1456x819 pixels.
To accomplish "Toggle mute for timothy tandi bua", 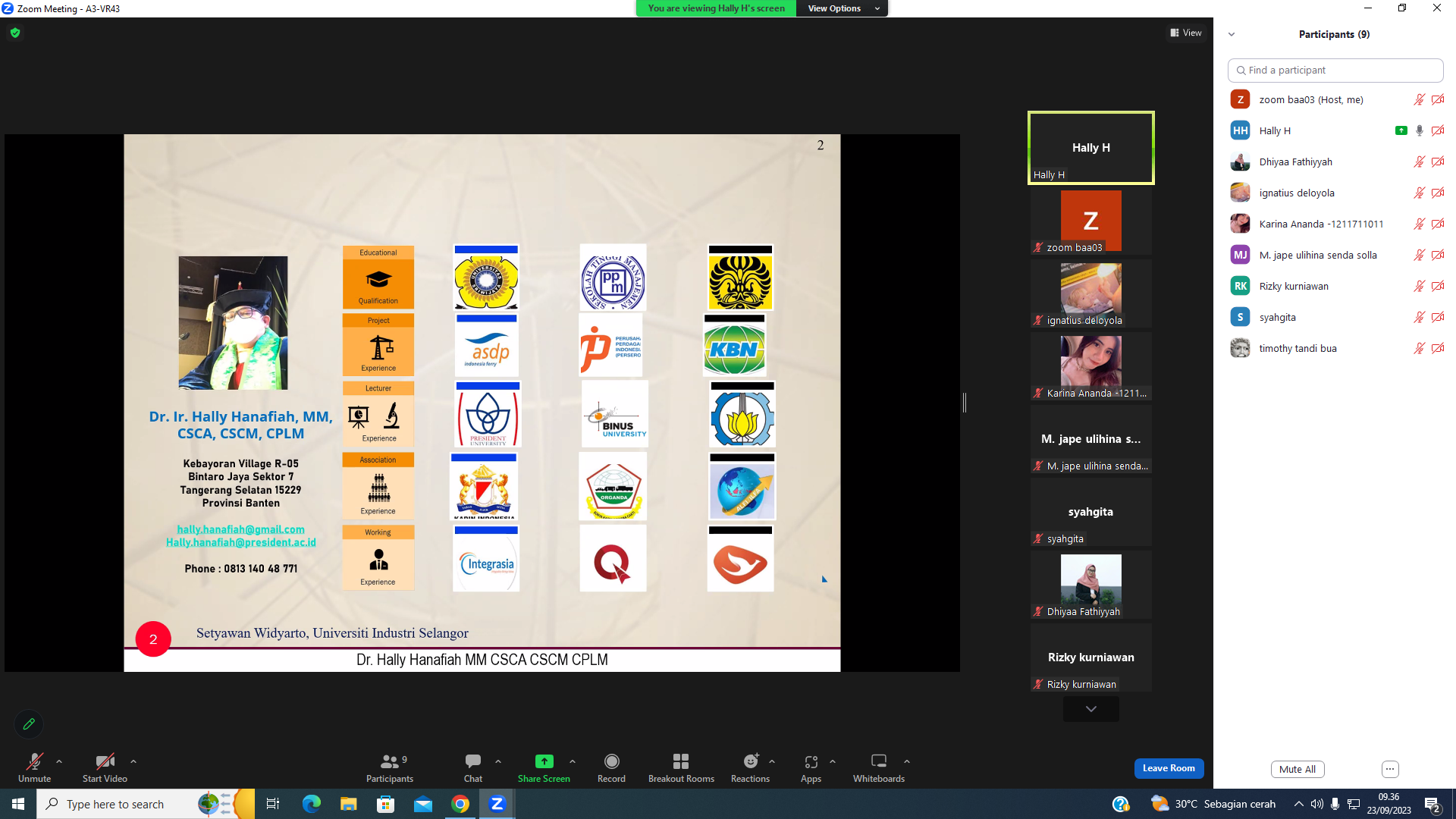I will click(1419, 348).
